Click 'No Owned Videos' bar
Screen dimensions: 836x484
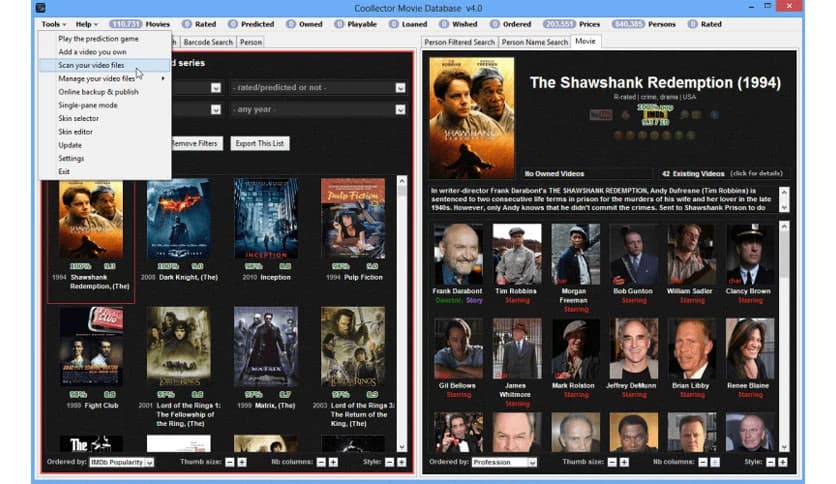(x=586, y=174)
